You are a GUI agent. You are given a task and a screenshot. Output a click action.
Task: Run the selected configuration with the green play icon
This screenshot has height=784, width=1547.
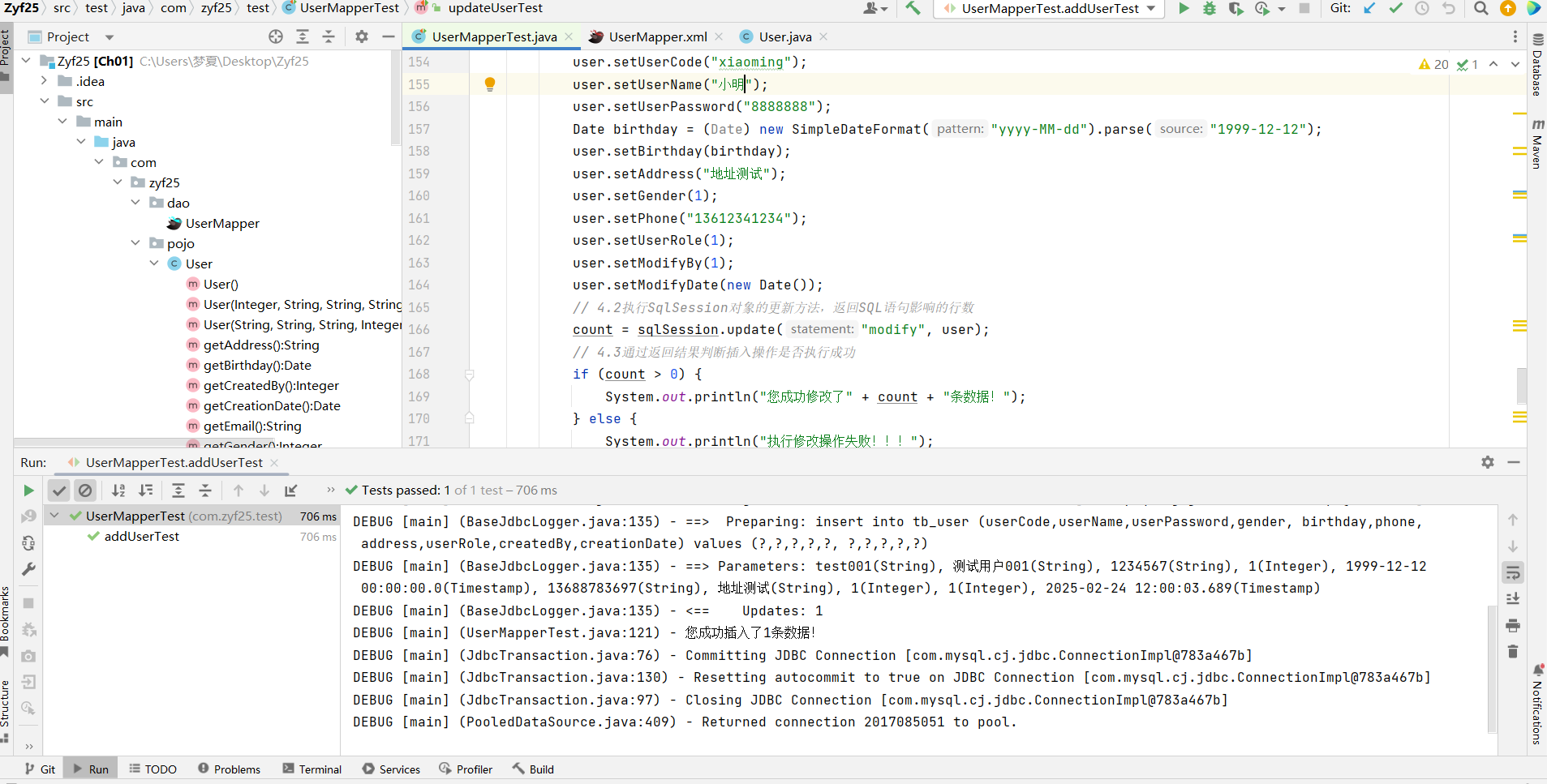coord(1184,8)
